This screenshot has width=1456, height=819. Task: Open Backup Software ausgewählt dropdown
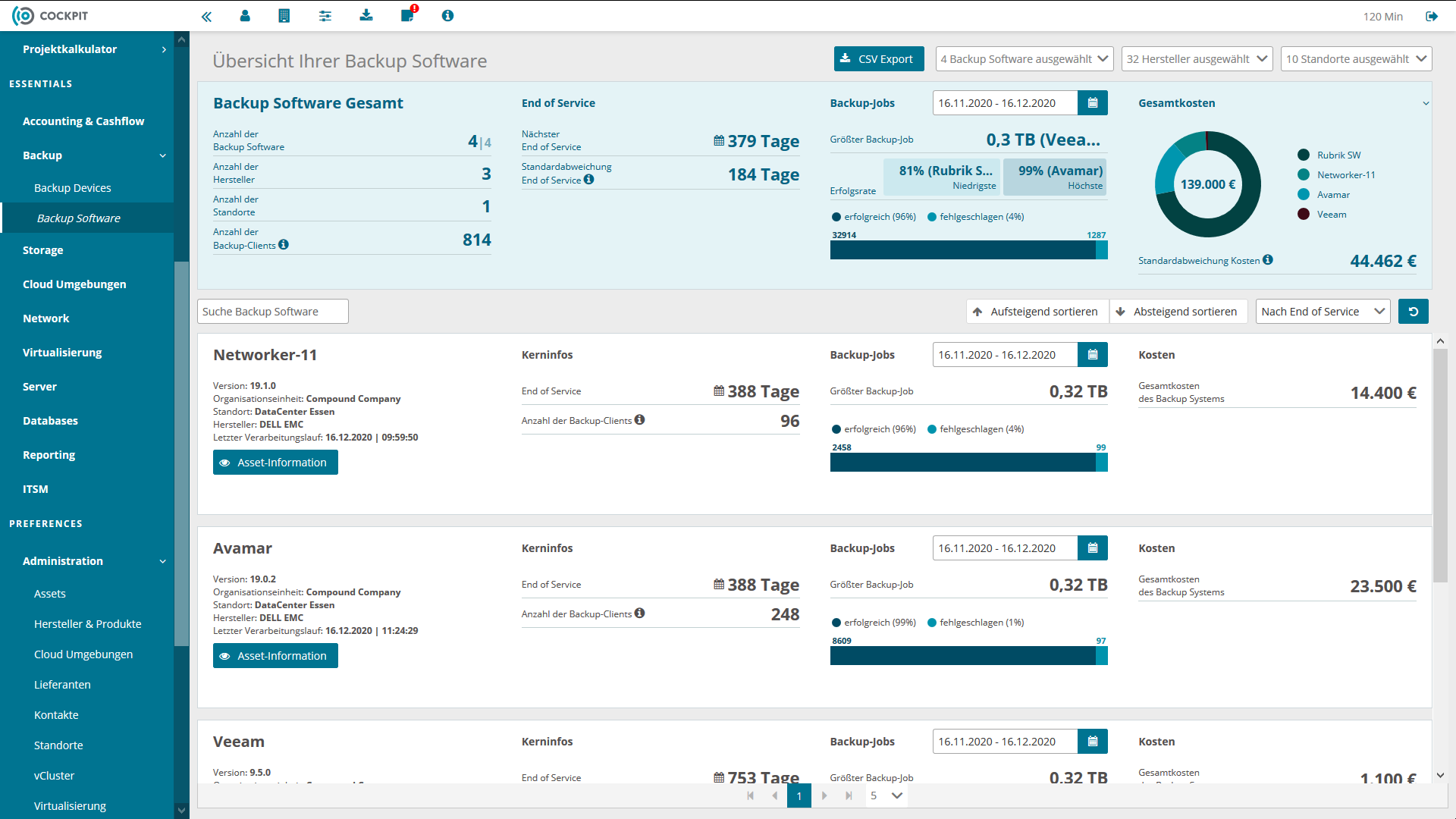pyautogui.click(x=1025, y=59)
